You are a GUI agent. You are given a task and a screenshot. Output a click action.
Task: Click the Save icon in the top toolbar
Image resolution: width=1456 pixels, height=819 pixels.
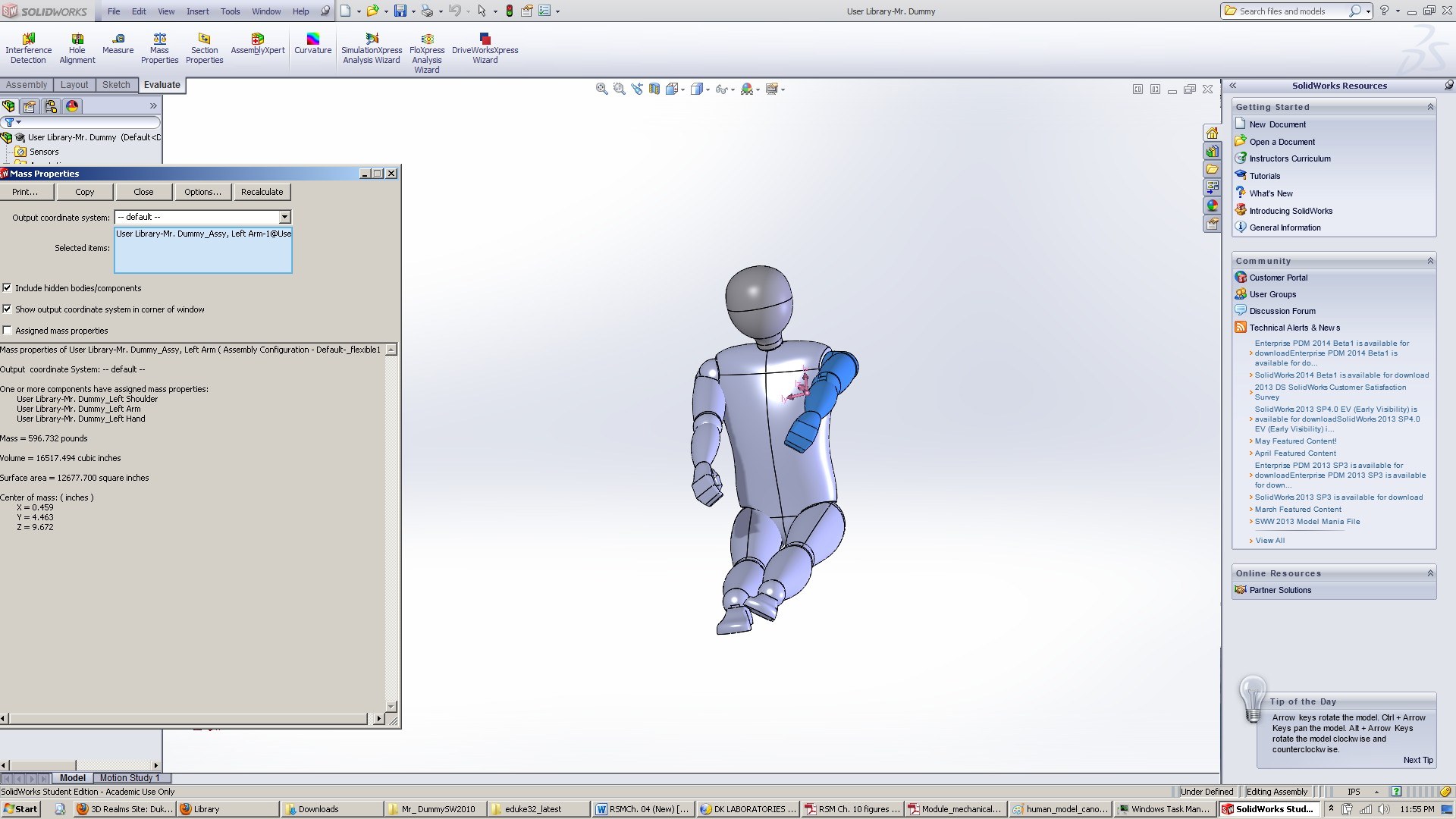tap(400, 11)
